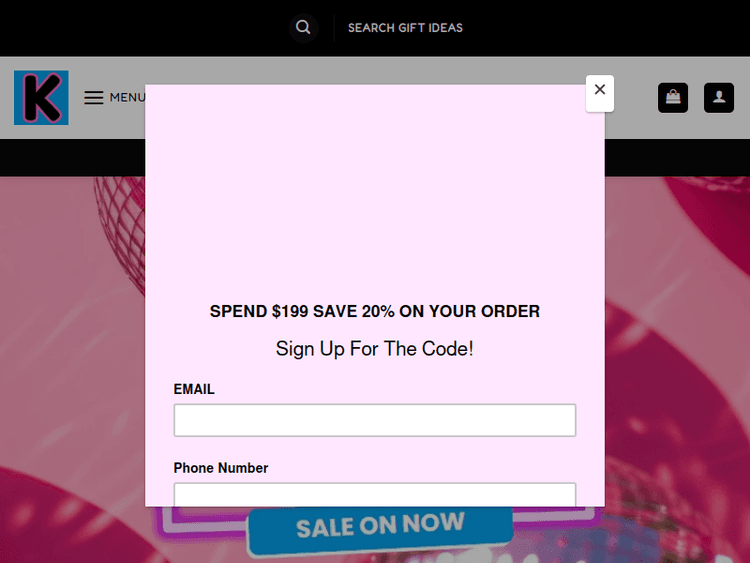This screenshot has height=563, width=750.
Task: Click the divider beside the search icon
Action: tap(333, 28)
